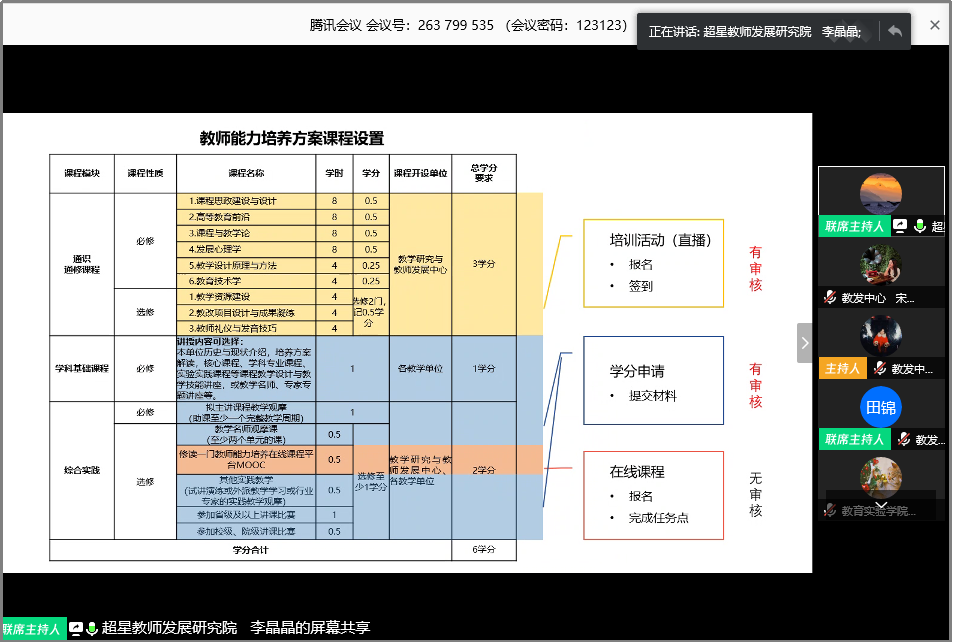Click the orange MOOC course row in the table
This screenshot has width=953, height=642.
pyautogui.click(x=246, y=460)
